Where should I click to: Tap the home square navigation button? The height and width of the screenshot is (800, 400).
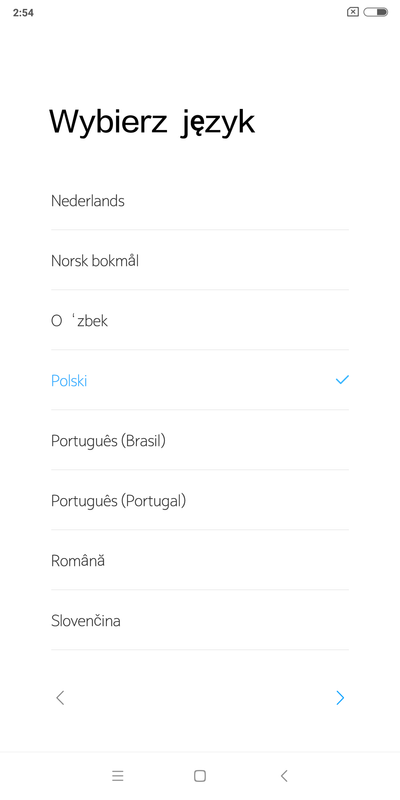click(x=200, y=776)
